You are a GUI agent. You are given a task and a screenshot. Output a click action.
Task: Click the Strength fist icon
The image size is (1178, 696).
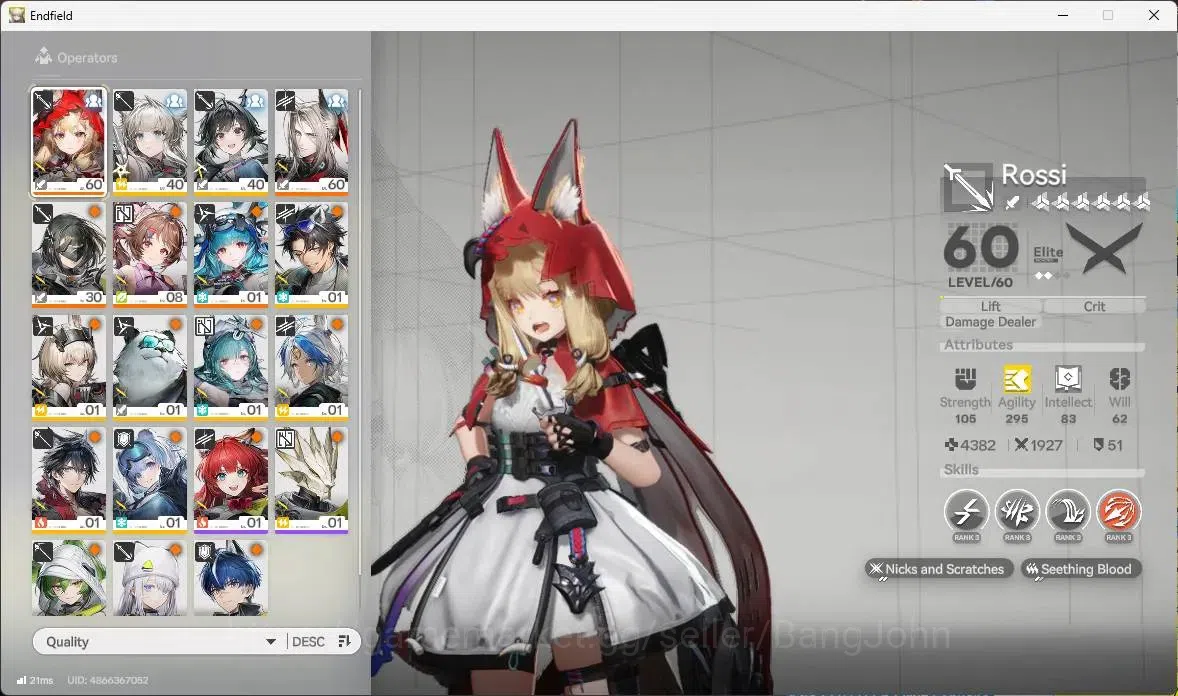(x=965, y=379)
